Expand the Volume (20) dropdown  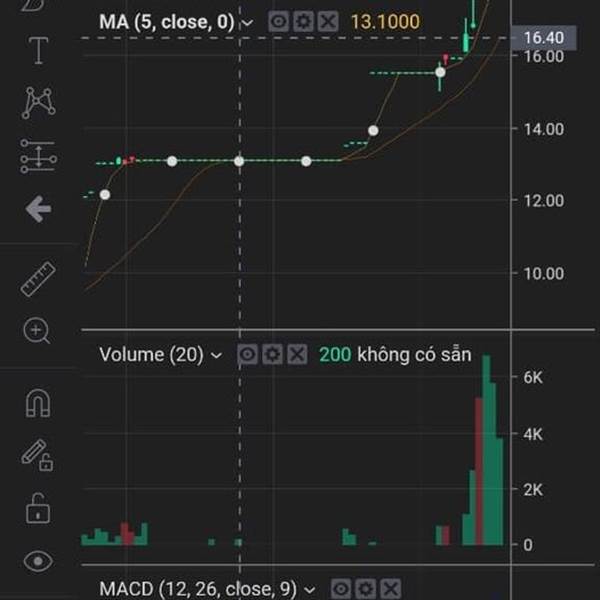[x=217, y=356]
